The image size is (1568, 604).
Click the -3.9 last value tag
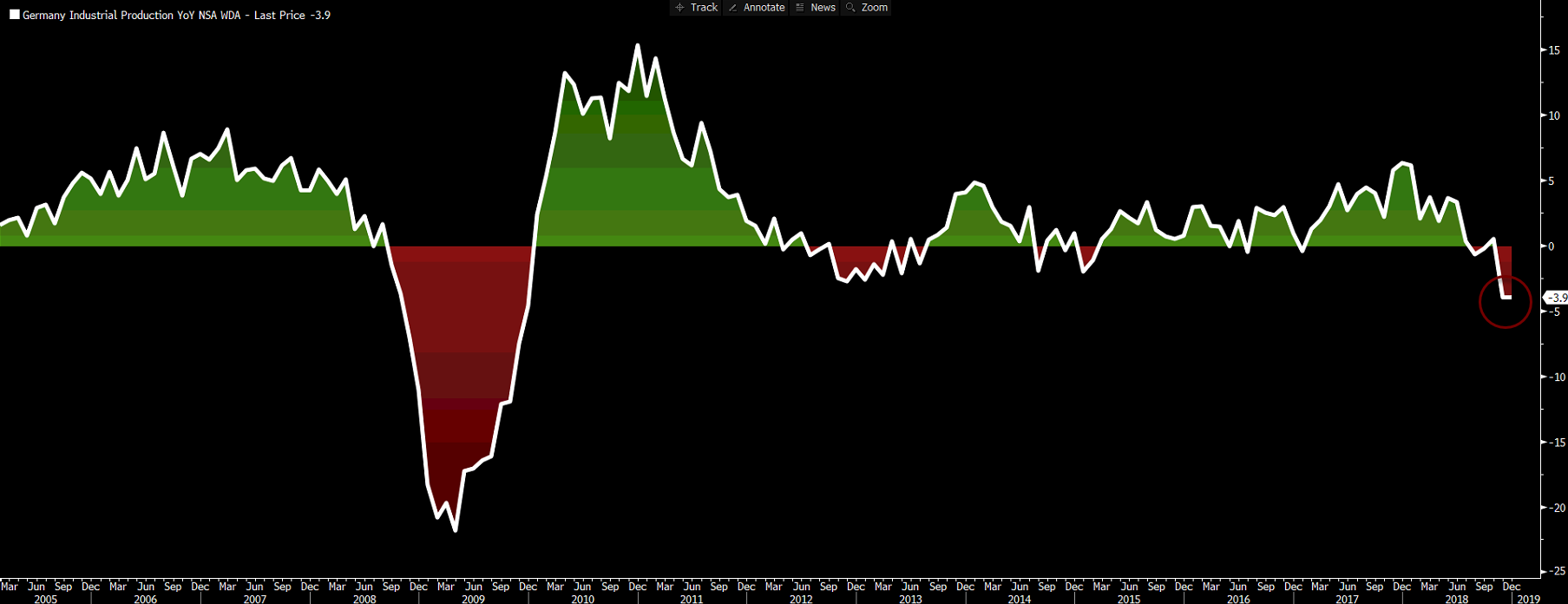1558,298
